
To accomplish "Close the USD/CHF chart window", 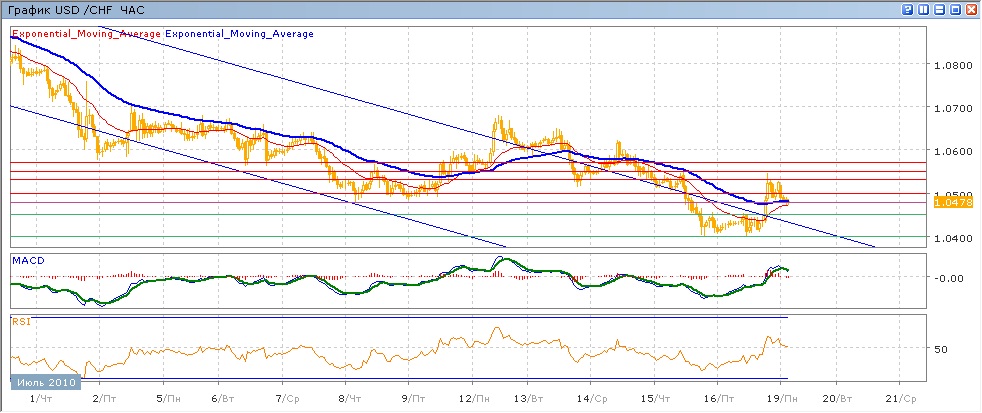I will click(x=971, y=9).
